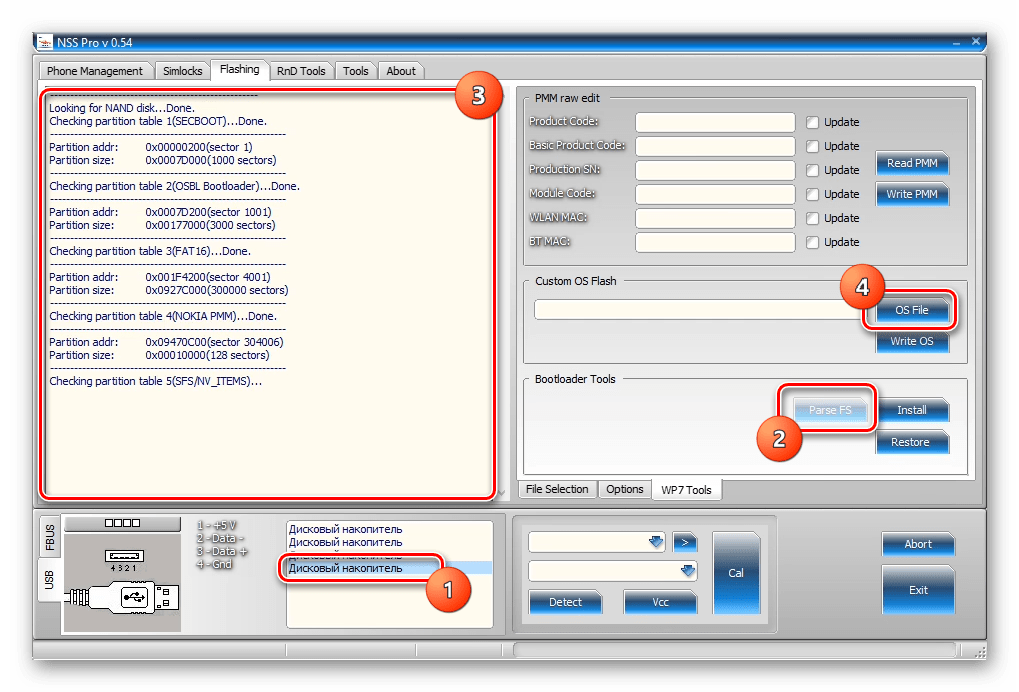The height and width of the screenshot is (692, 1019).
Task: Open the RnD Tools tab
Action: tap(301, 71)
